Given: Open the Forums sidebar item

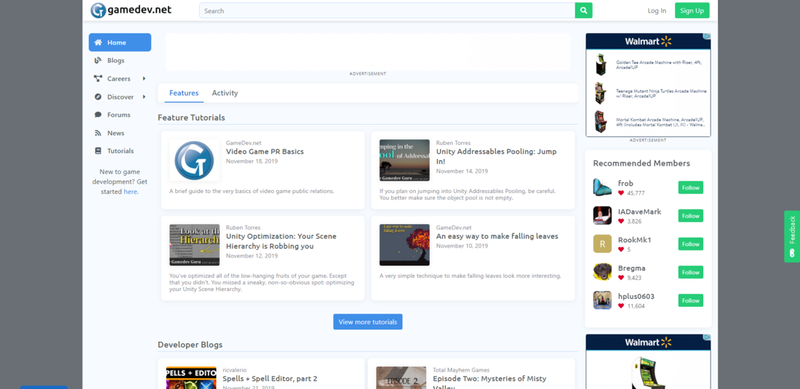Looking at the screenshot, I should 120,115.
